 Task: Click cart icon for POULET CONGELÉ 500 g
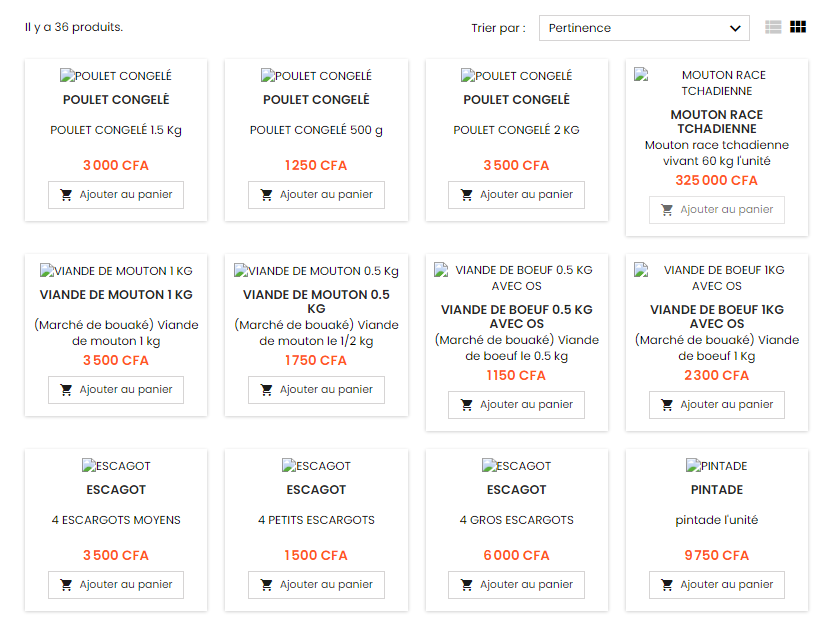pos(266,195)
